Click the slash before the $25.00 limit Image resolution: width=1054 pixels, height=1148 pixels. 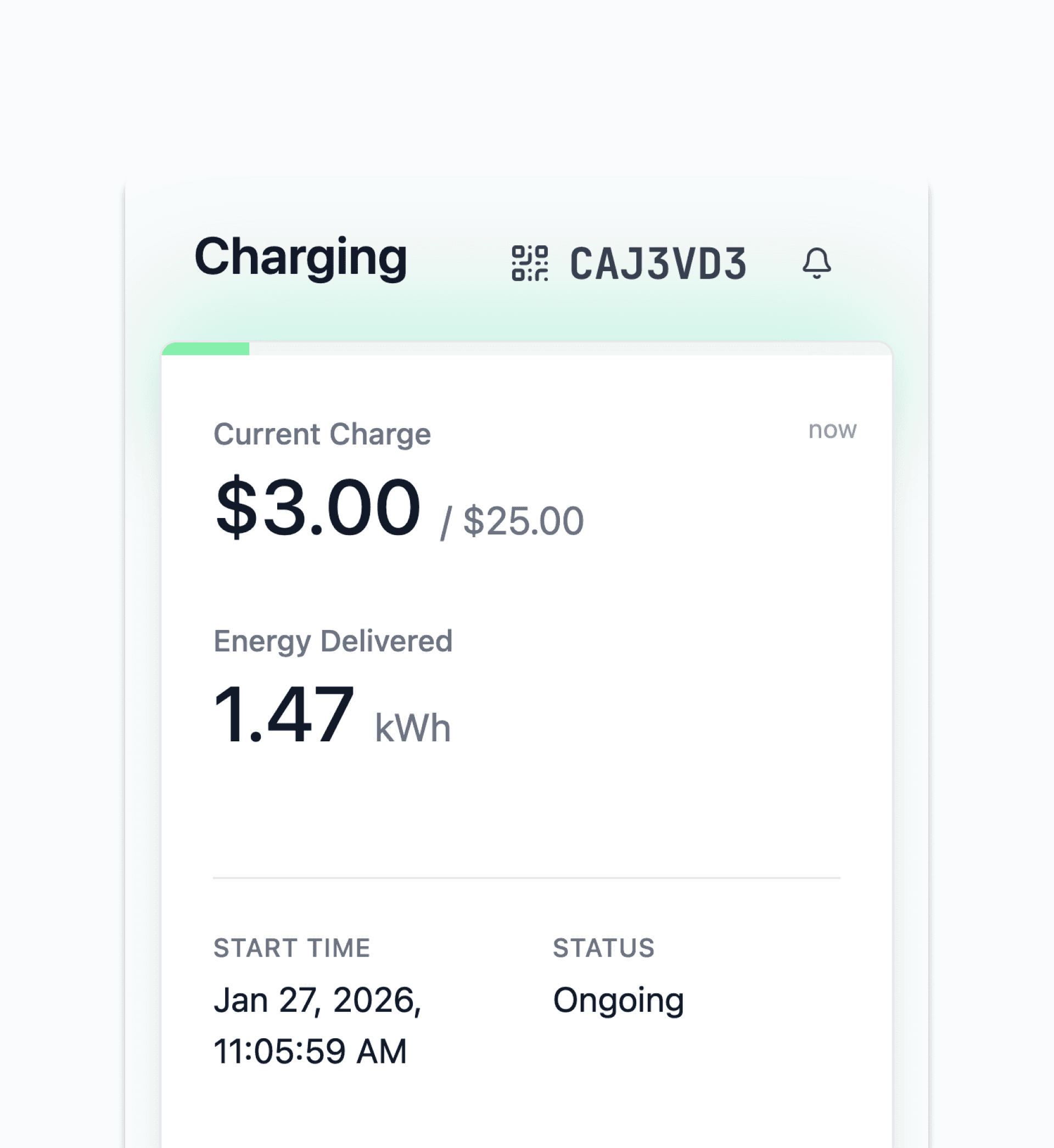click(445, 523)
